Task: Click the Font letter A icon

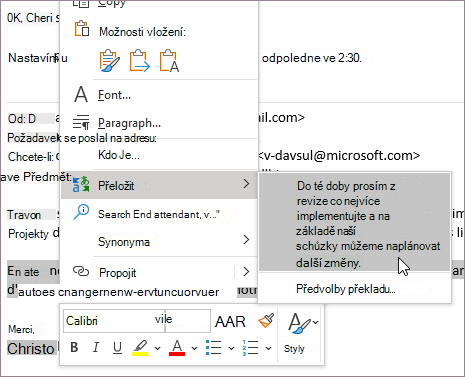Action: [81, 95]
